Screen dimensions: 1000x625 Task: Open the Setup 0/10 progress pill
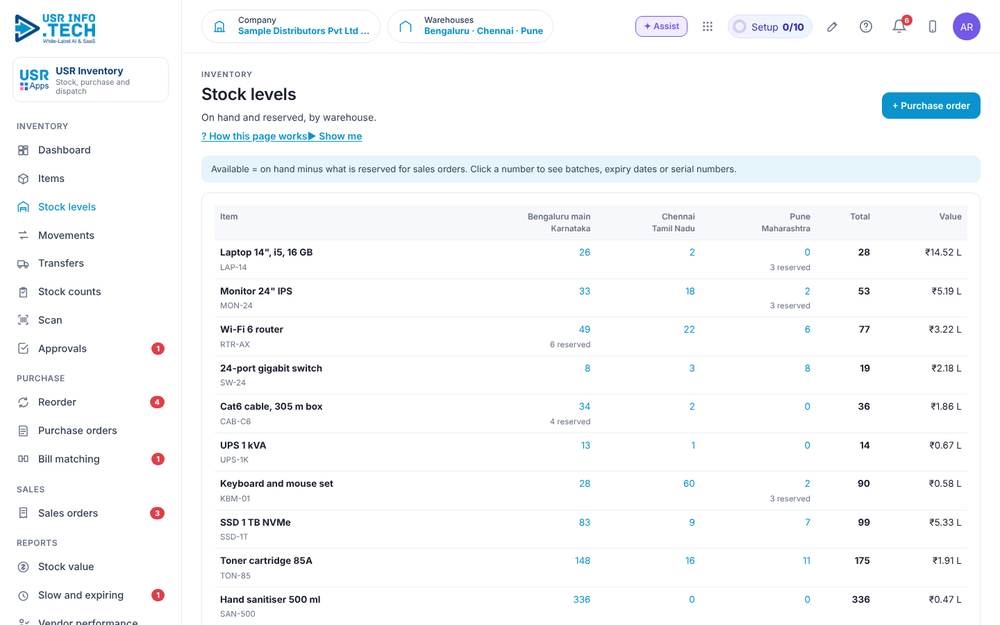point(770,26)
